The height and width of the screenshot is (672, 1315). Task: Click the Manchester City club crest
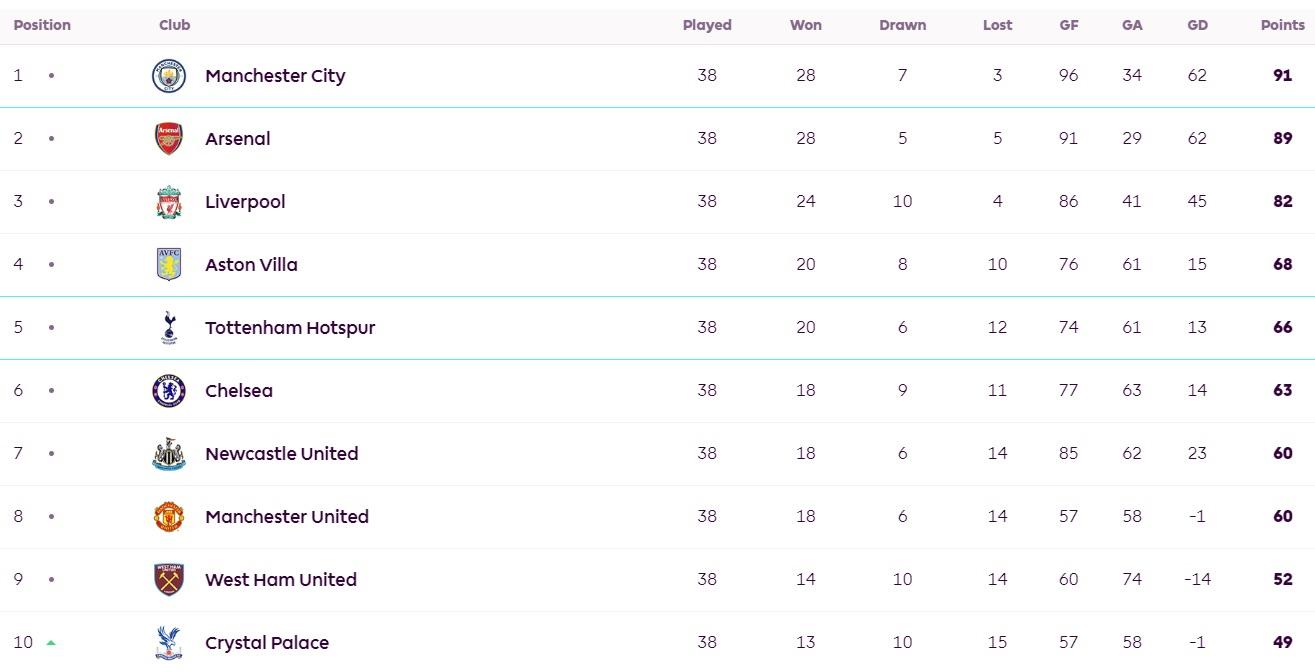[x=169, y=76]
